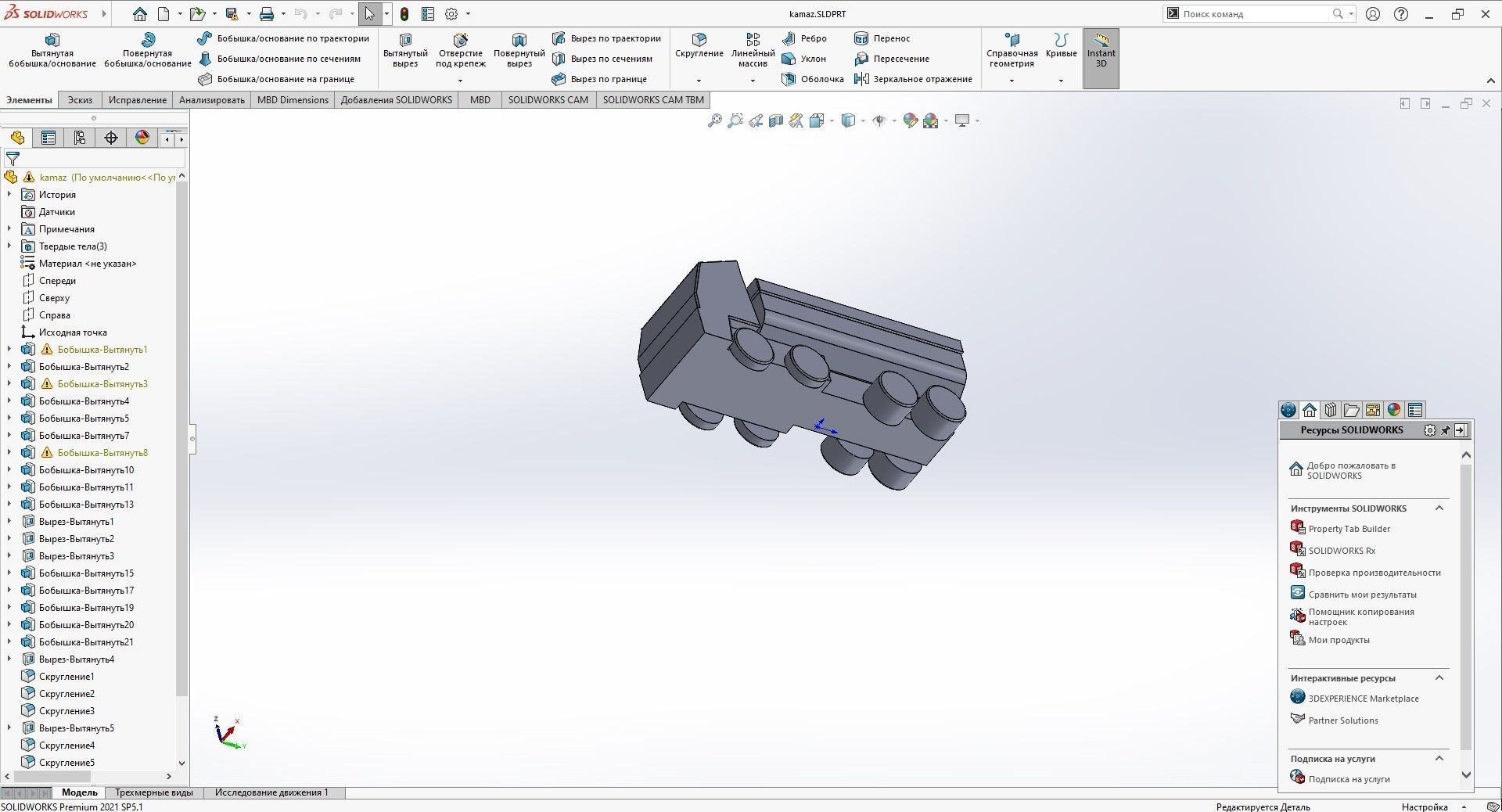1502x812 pixels.
Task: Launch SOLIDWORKS Rx link
Action: (x=1342, y=551)
